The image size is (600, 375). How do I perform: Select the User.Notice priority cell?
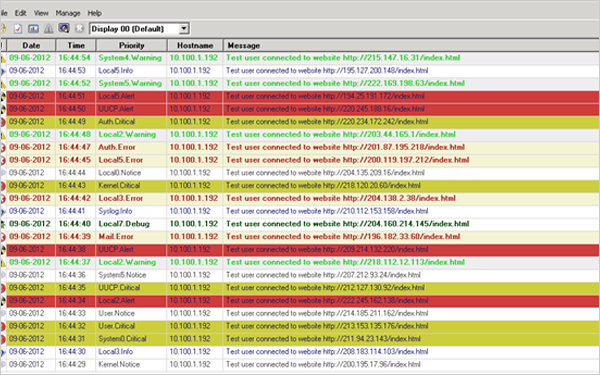point(131,313)
